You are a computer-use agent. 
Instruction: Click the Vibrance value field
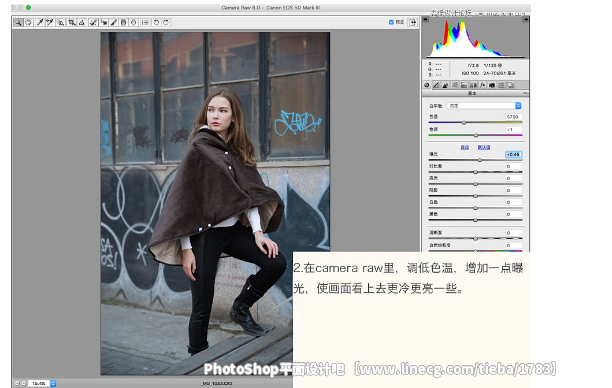tap(513, 246)
